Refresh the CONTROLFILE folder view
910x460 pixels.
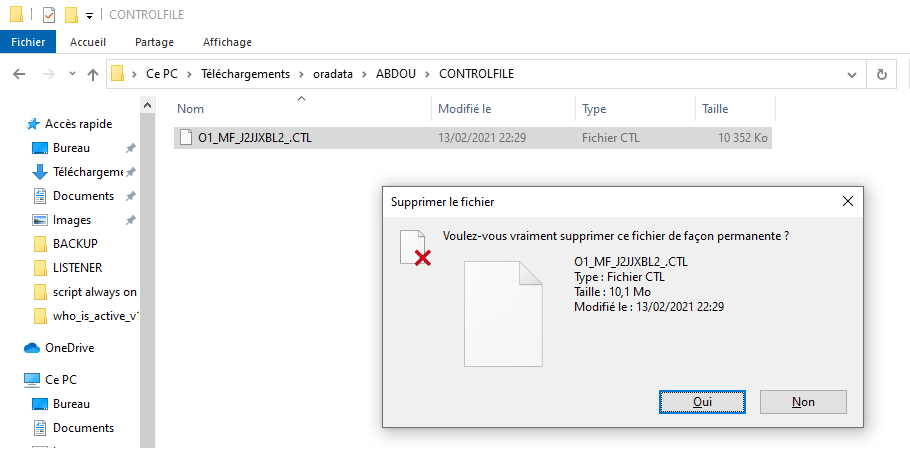[x=882, y=74]
